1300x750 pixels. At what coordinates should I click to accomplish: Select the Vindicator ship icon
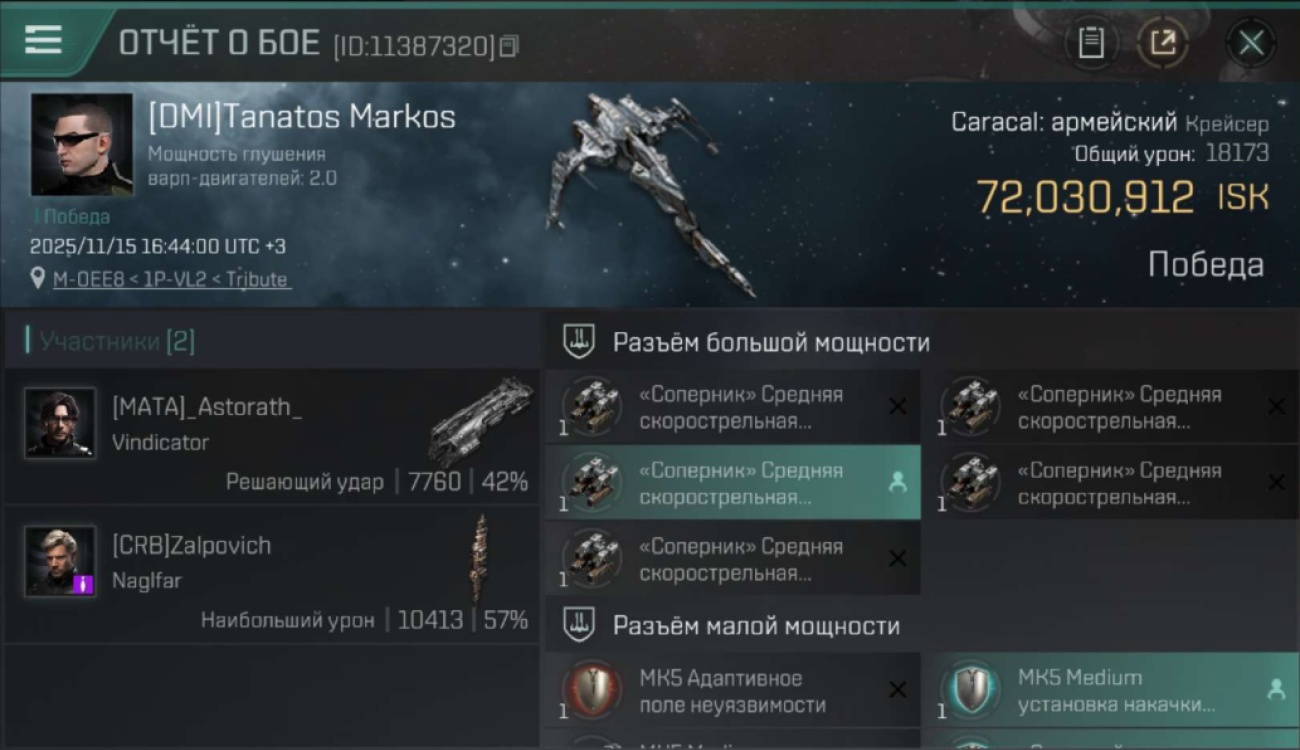click(x=482, y=420)
